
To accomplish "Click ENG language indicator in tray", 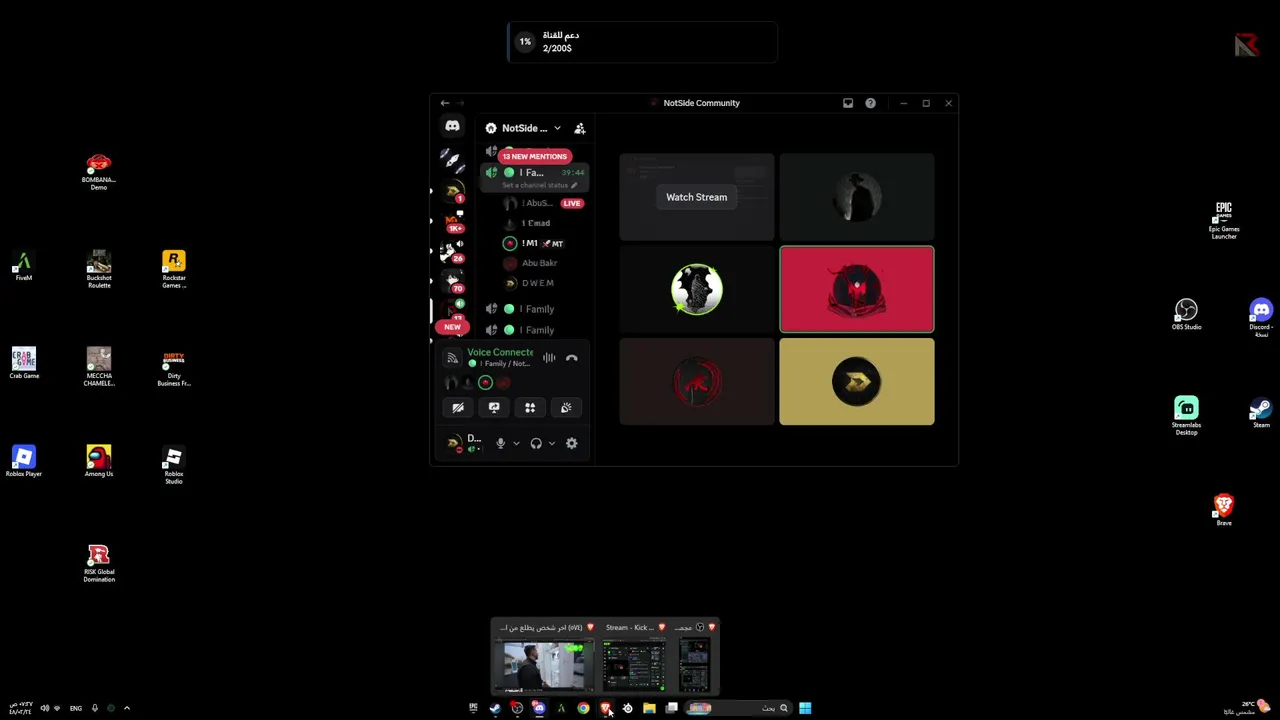I will tap(76, 708).
